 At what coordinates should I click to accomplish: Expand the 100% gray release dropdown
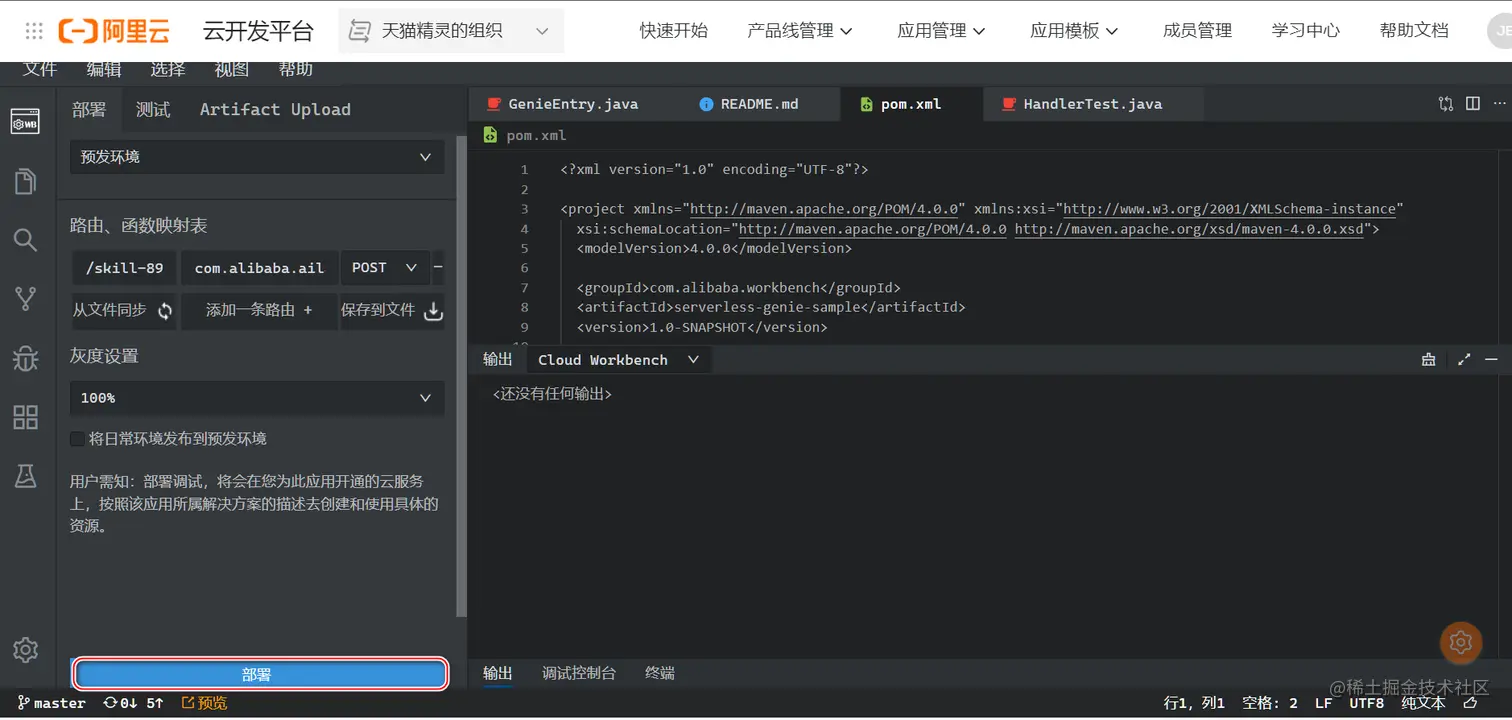[257, 398]
